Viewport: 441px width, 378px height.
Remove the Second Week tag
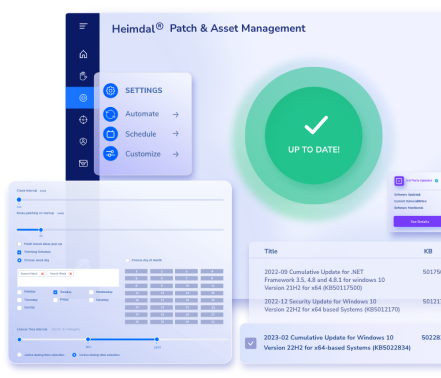coord(42,274)
